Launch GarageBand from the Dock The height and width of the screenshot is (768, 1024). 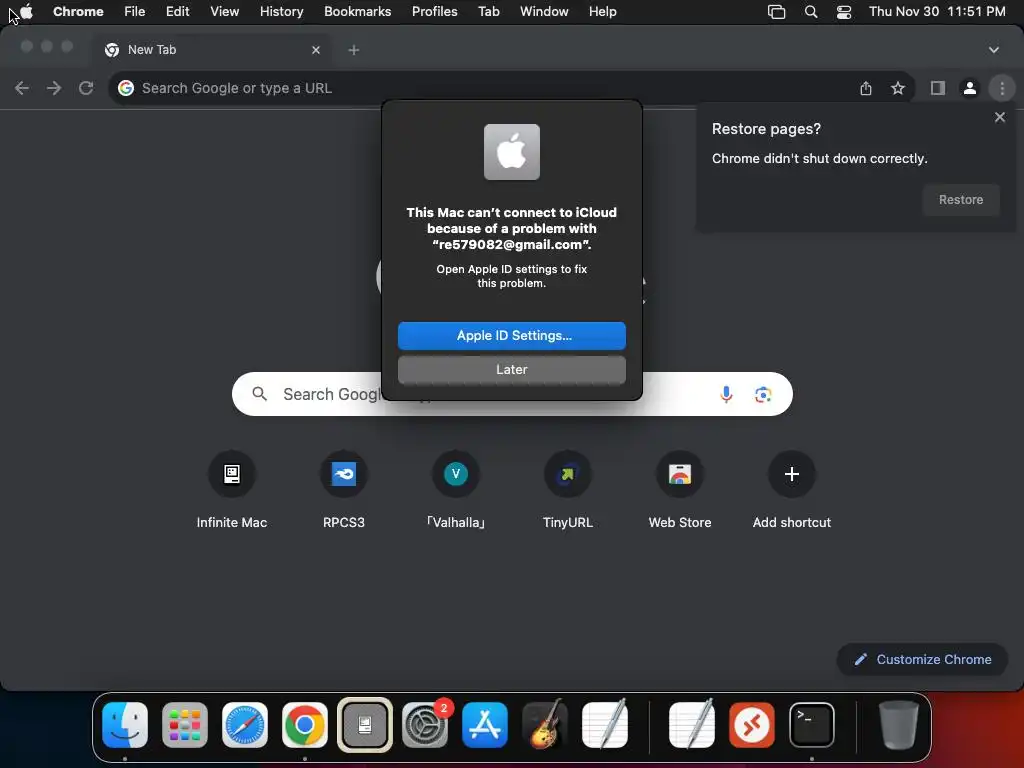click(x=545, y=725)
